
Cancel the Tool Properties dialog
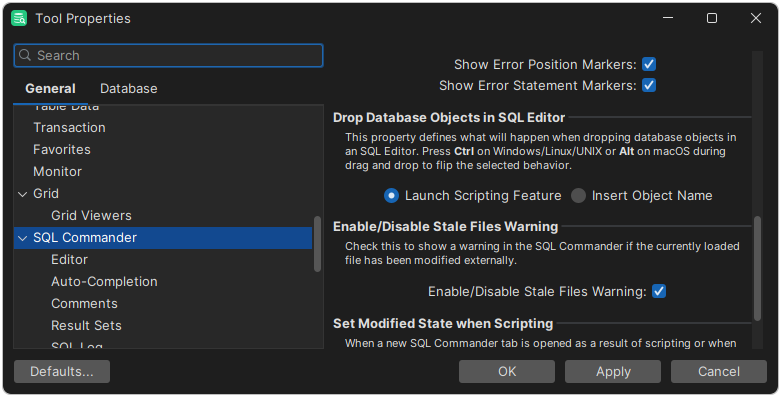719,372
